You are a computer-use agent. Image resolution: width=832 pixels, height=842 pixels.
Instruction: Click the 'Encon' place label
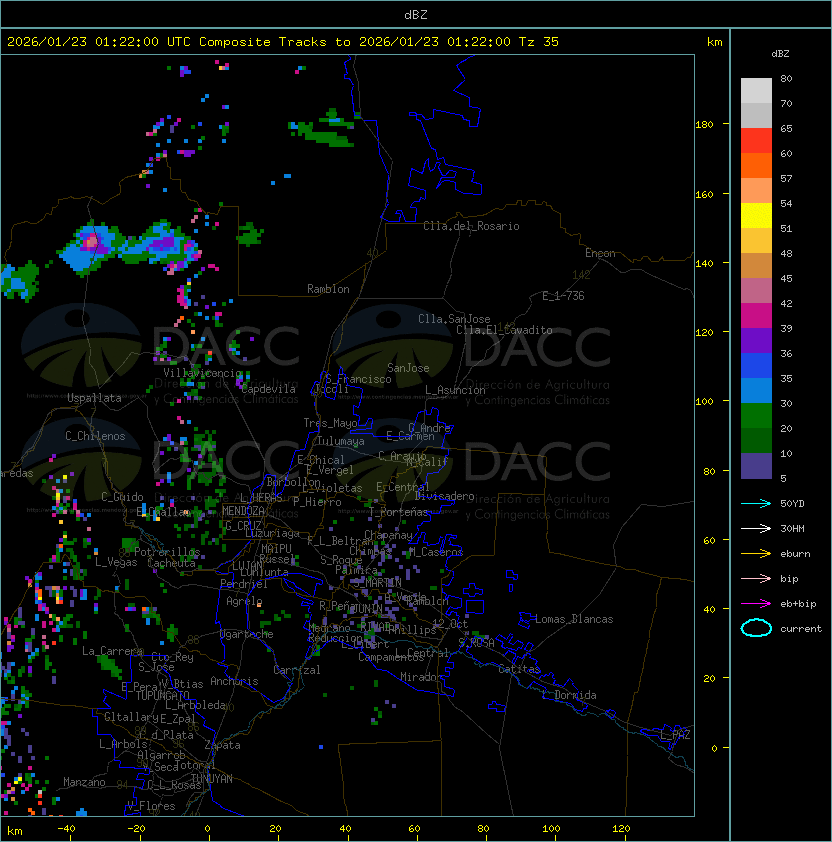(600, 253)
